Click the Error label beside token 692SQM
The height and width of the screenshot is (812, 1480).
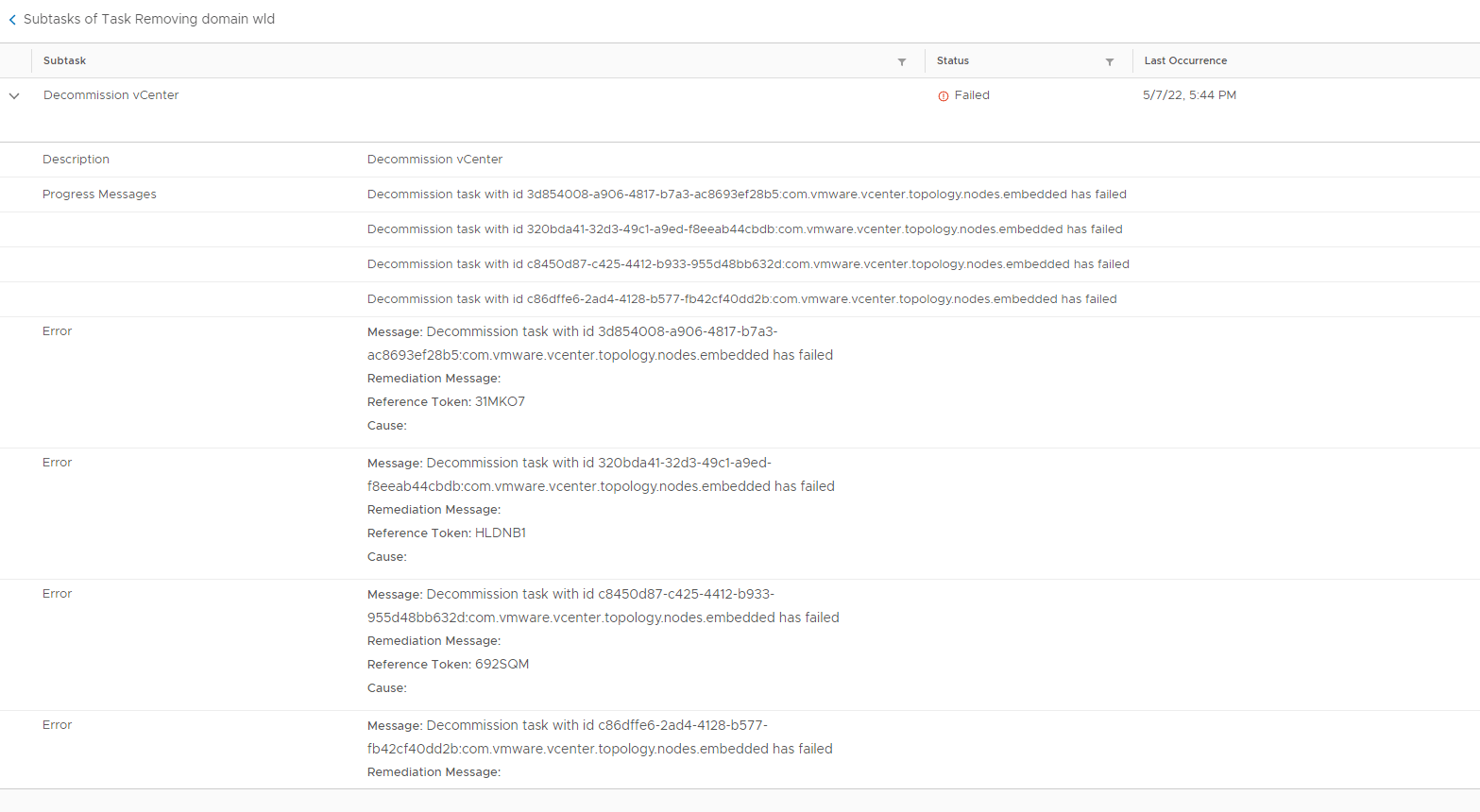[57, 594]
